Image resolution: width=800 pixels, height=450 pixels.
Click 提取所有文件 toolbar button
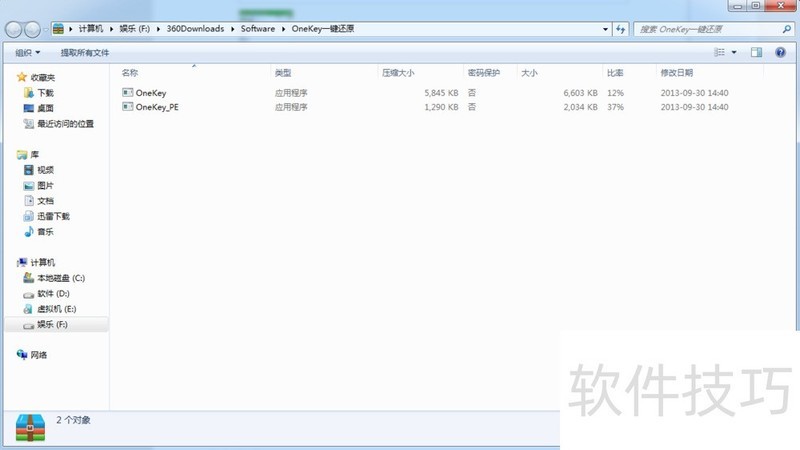click(x=85, y=52)
